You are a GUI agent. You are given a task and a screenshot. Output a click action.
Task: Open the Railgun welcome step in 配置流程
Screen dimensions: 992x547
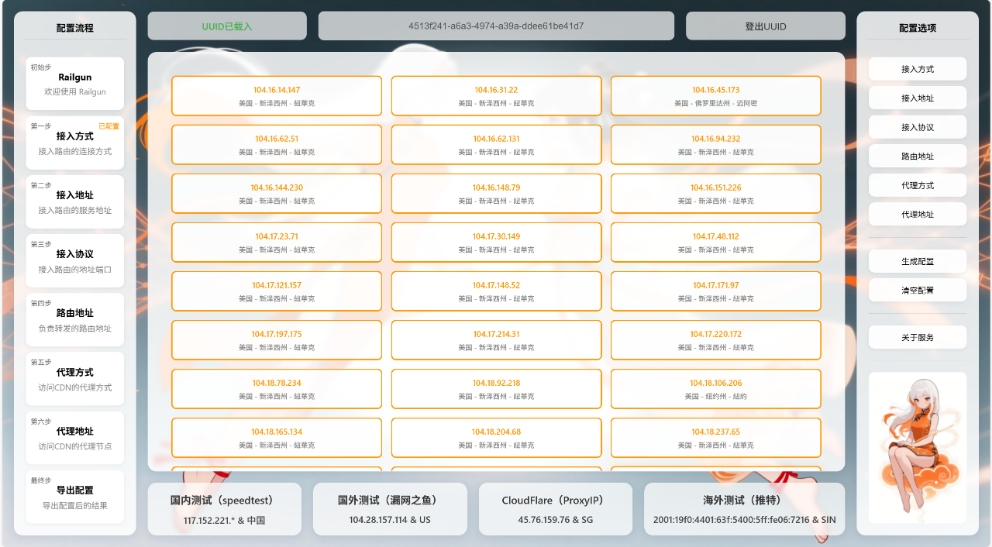click(x=75, y=84)
